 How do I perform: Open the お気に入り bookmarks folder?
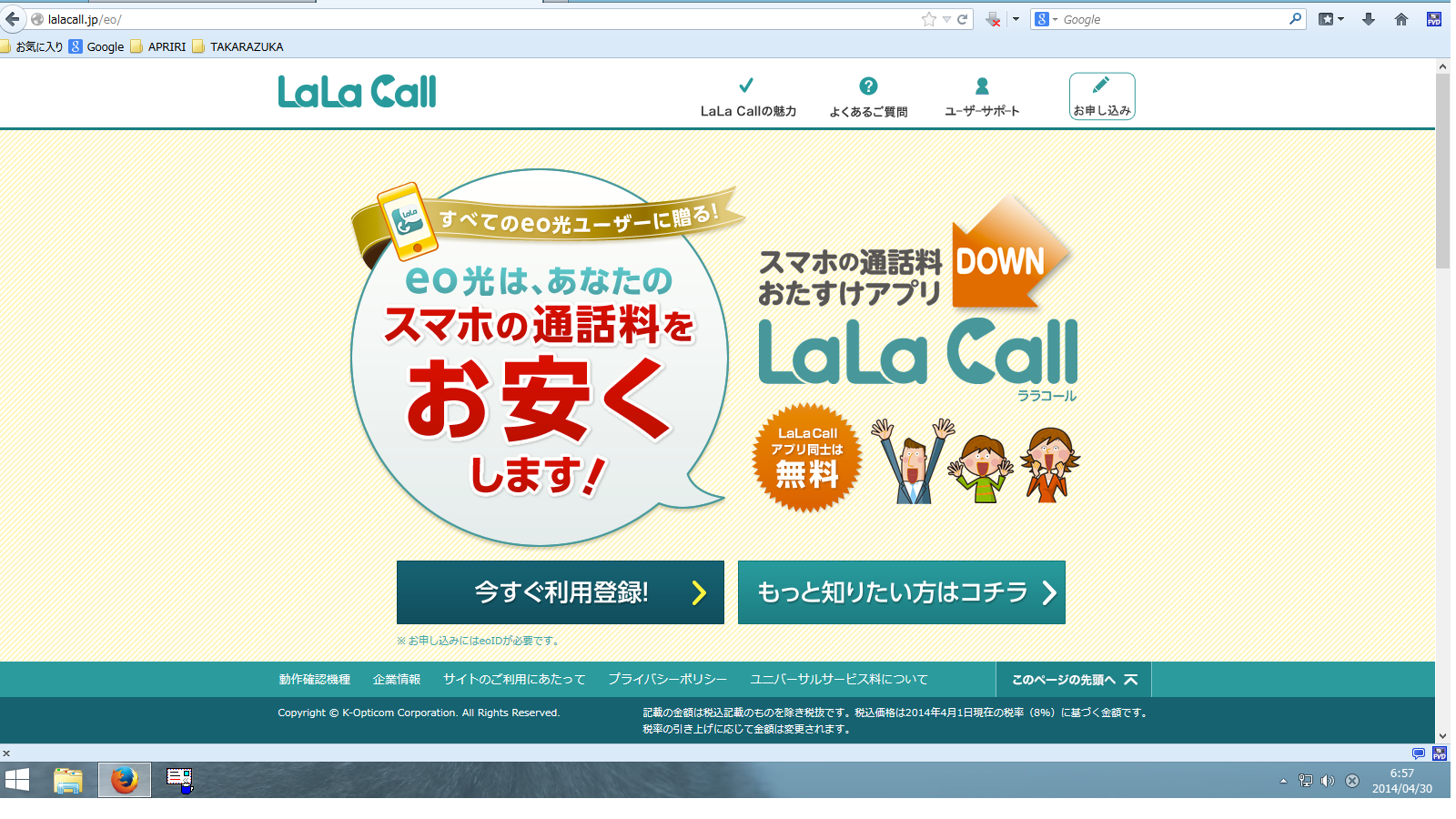coord(33,46)
